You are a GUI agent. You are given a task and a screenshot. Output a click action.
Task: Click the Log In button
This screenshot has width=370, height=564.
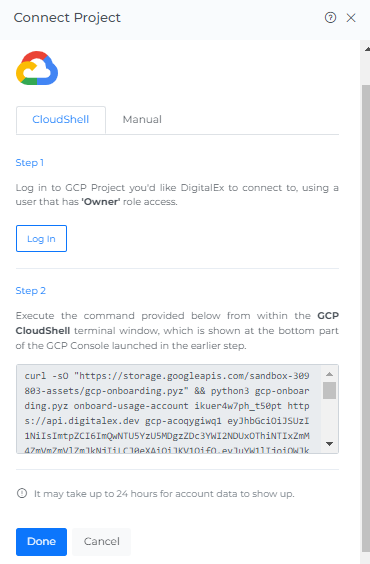point(41,238)
